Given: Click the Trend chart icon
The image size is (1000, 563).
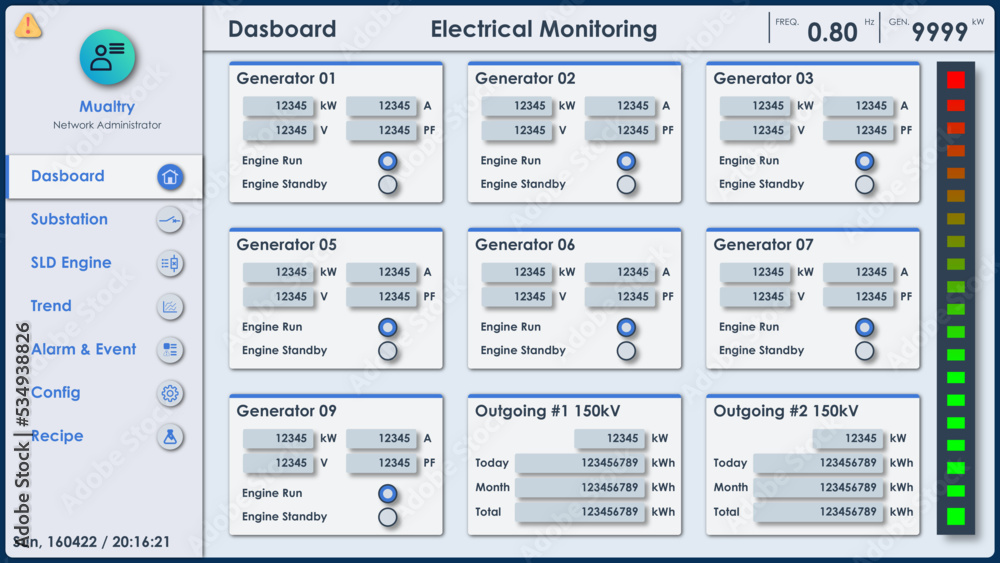Looking at the screenshot, I should click(x=170, y=307).
